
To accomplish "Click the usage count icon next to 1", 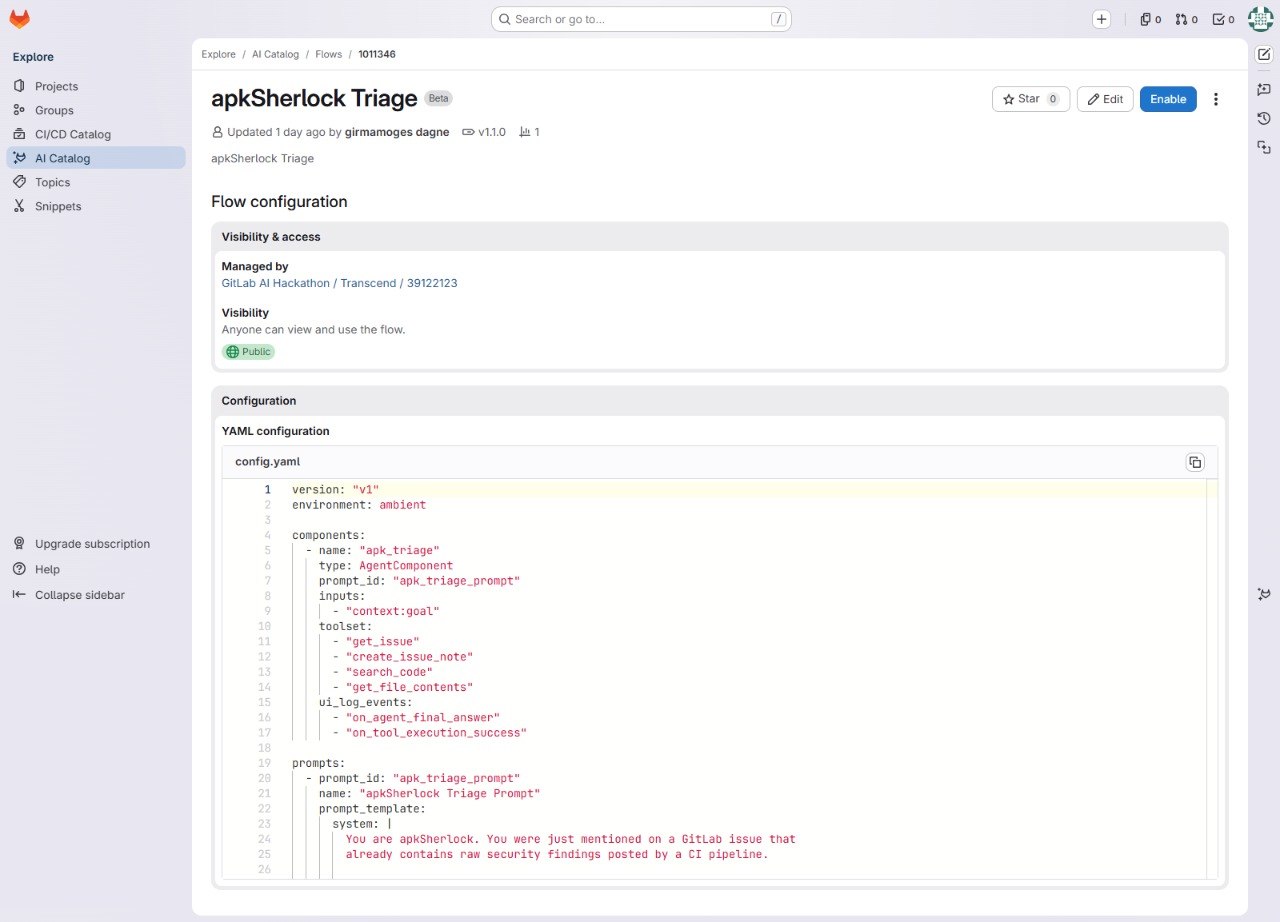I will [524, 132].
